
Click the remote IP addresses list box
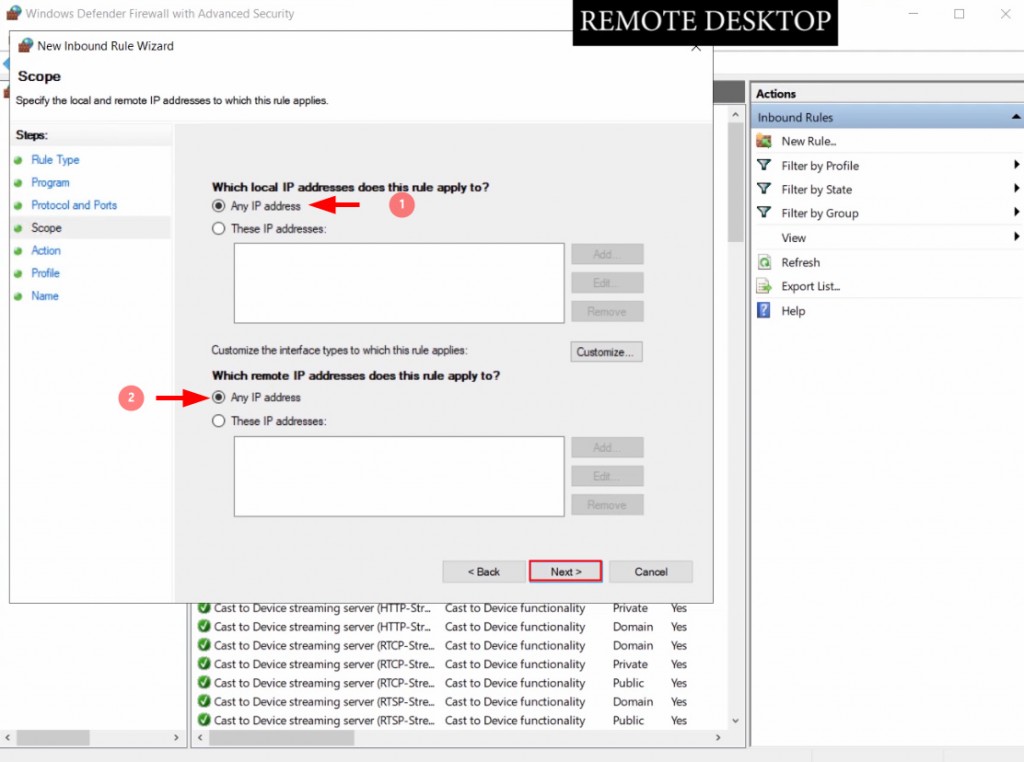click(x=399, y=477)
